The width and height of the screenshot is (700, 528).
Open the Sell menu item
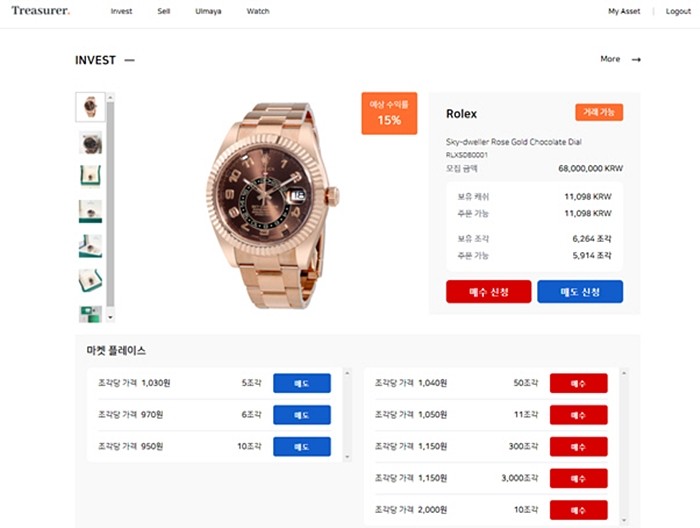[x=164, y=11]
